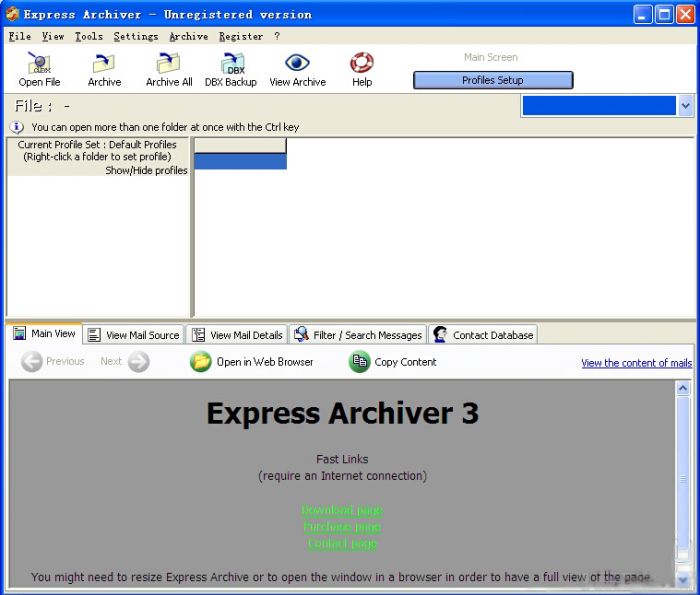Click the preview pane vertical scrollbar thumb
The image size is (700, 595).
tap(683, 478)
